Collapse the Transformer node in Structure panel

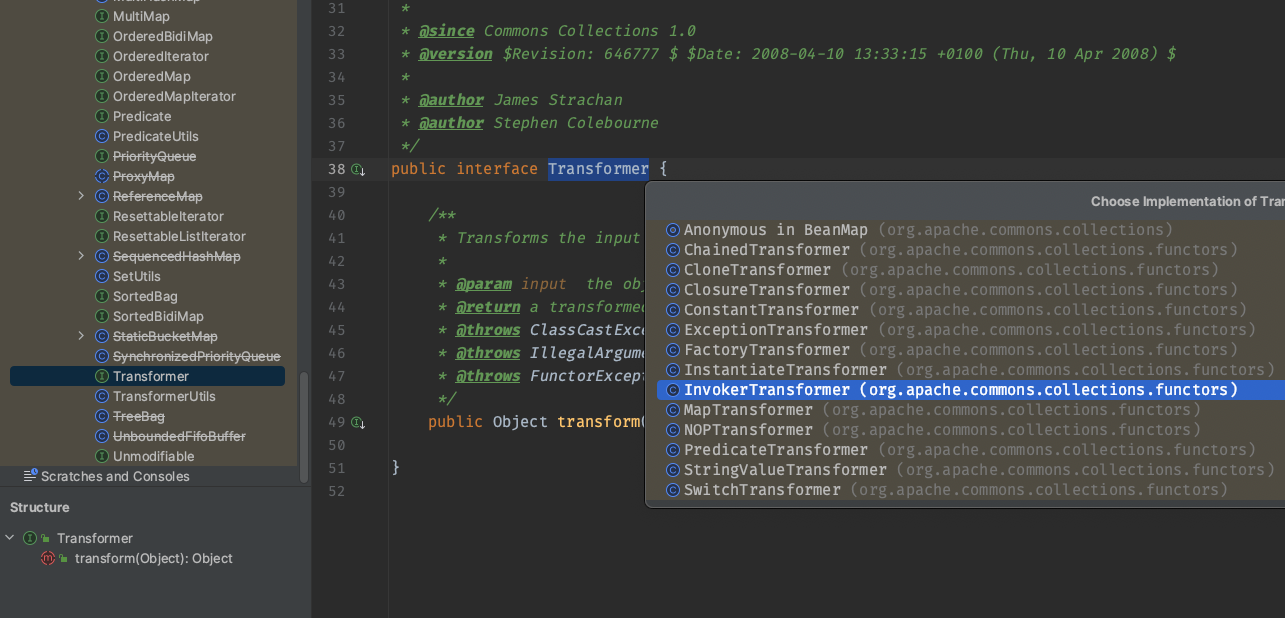click(10, 538)
